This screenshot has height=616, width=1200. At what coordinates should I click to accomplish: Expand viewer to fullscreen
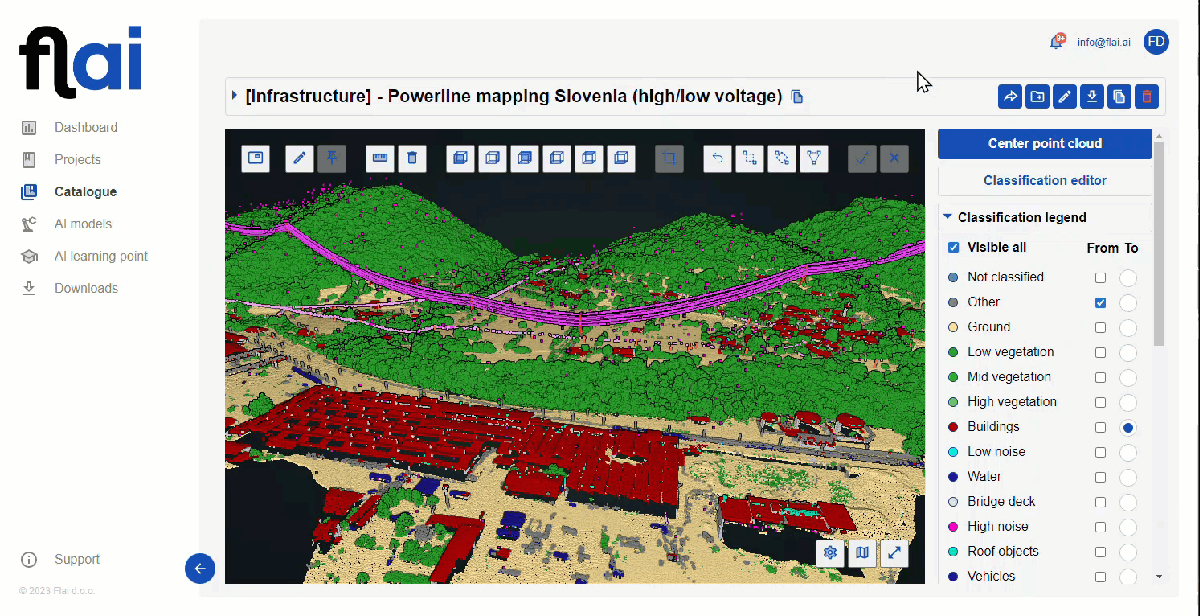(895, 553)
